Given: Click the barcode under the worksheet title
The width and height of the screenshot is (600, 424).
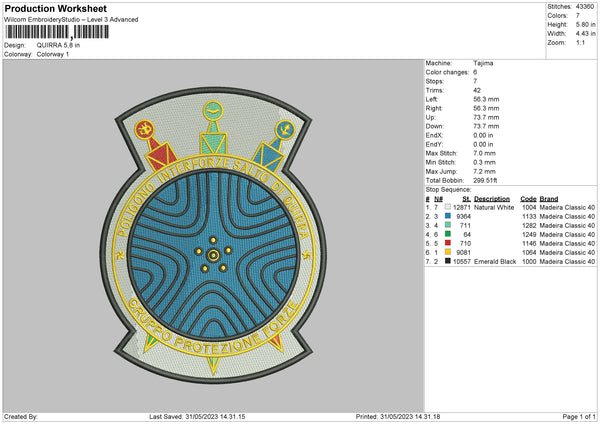Looking at the screenshot, I should [x=57, y=32].
